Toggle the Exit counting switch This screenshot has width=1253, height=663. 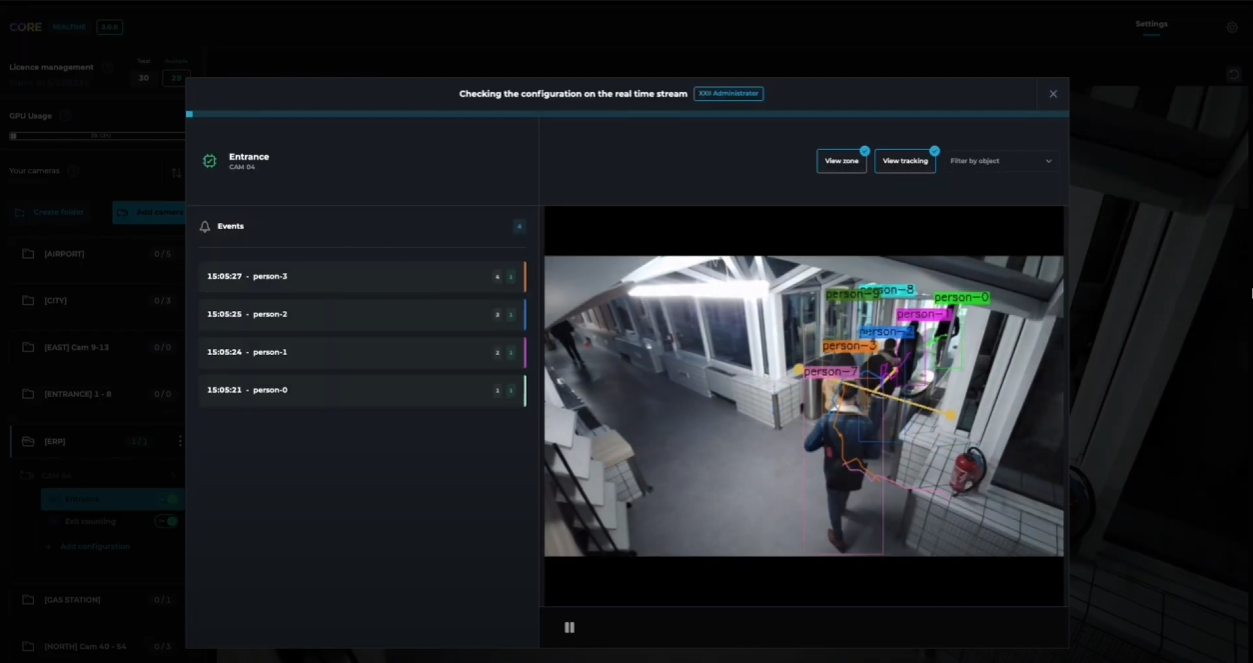click(167, 521)
